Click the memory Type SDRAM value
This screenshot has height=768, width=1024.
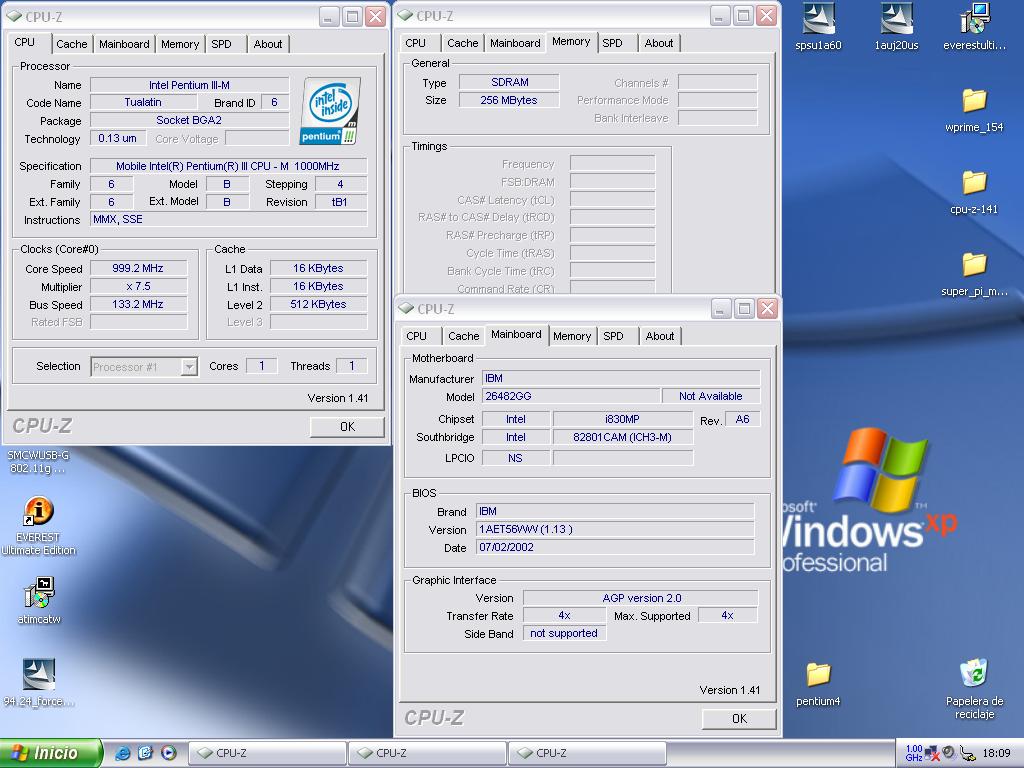pos(509,82)
